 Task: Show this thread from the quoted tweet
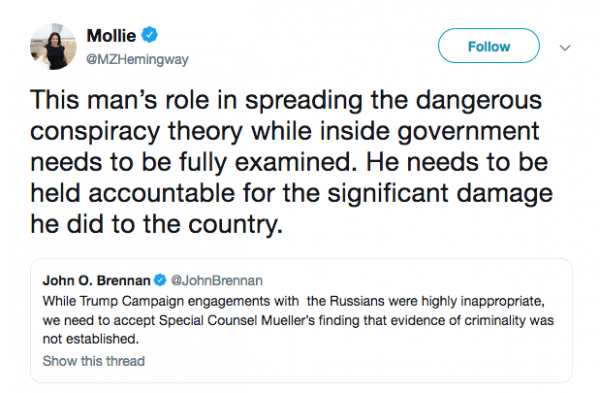point(94,361)
